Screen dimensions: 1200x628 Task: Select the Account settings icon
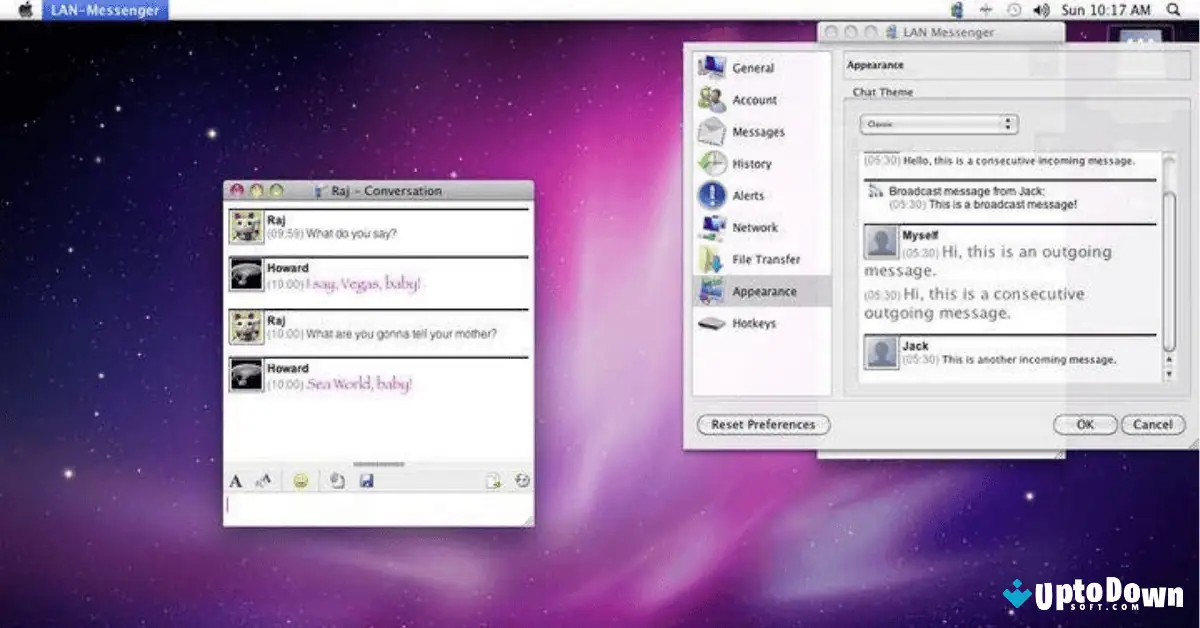tap(711, 98)
